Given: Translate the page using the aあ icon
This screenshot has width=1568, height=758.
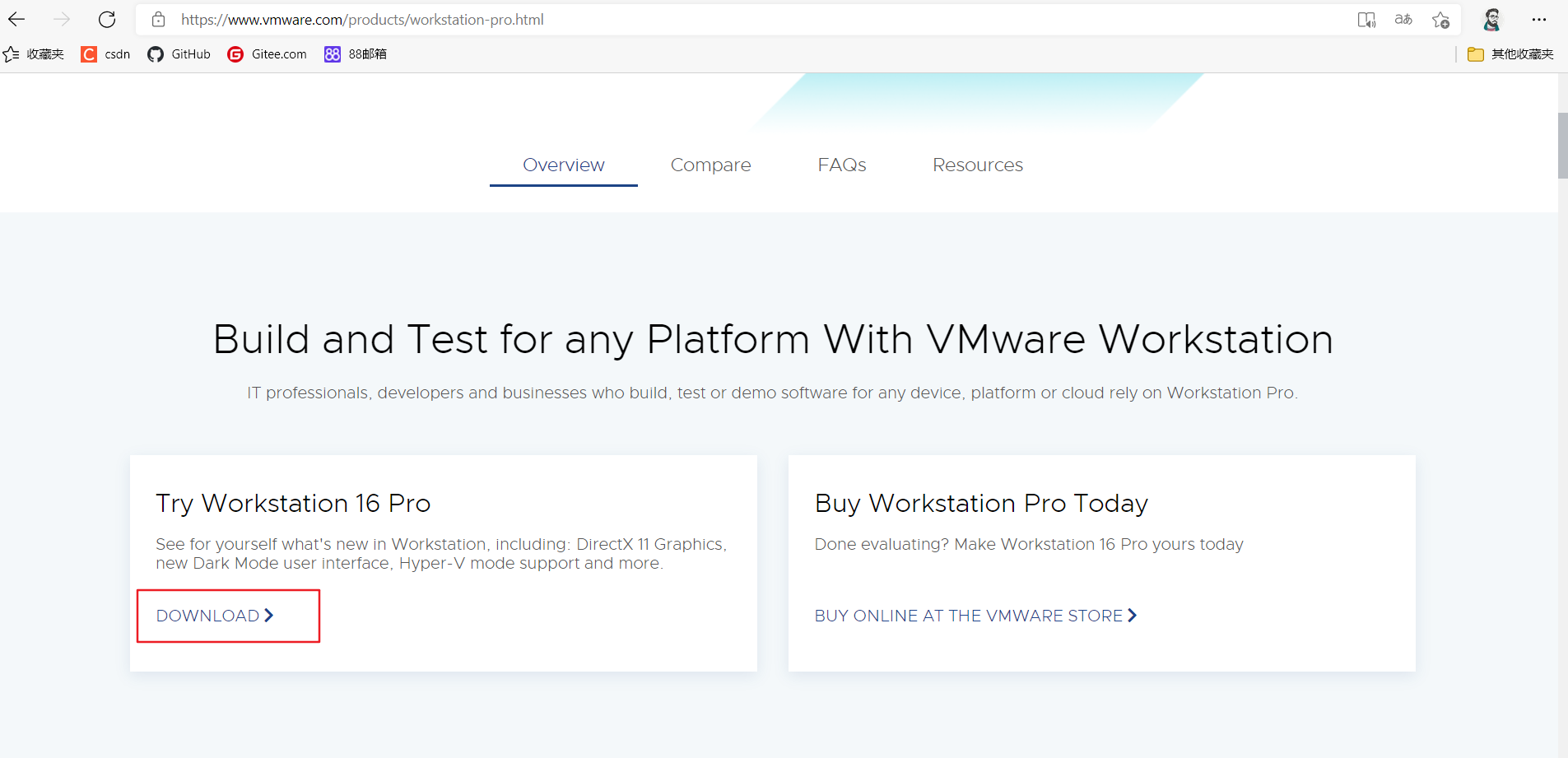Looking at the screenshot, I should 1403,19.
